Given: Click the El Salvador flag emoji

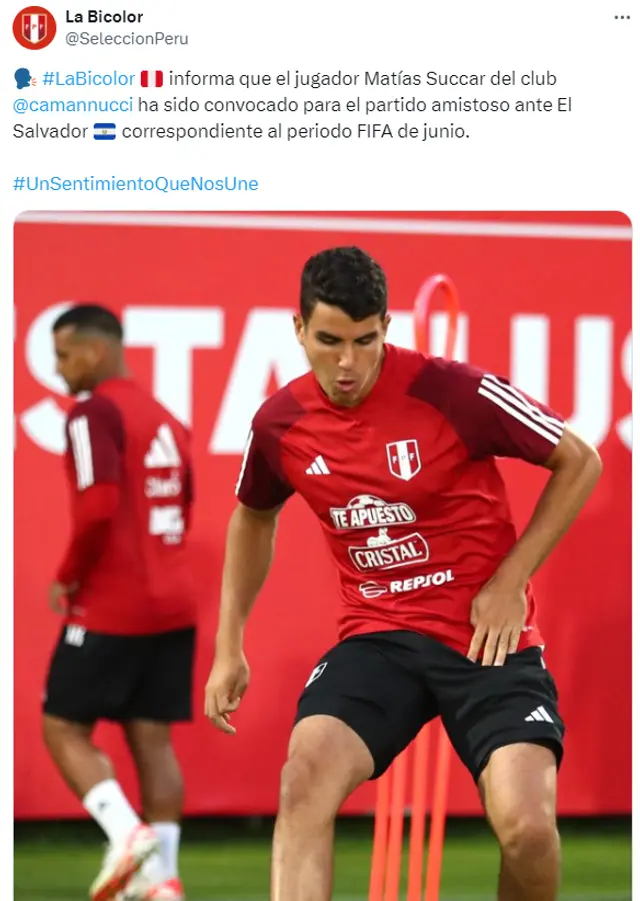Looking at the screenshot, I should click(x=105, y=131).
